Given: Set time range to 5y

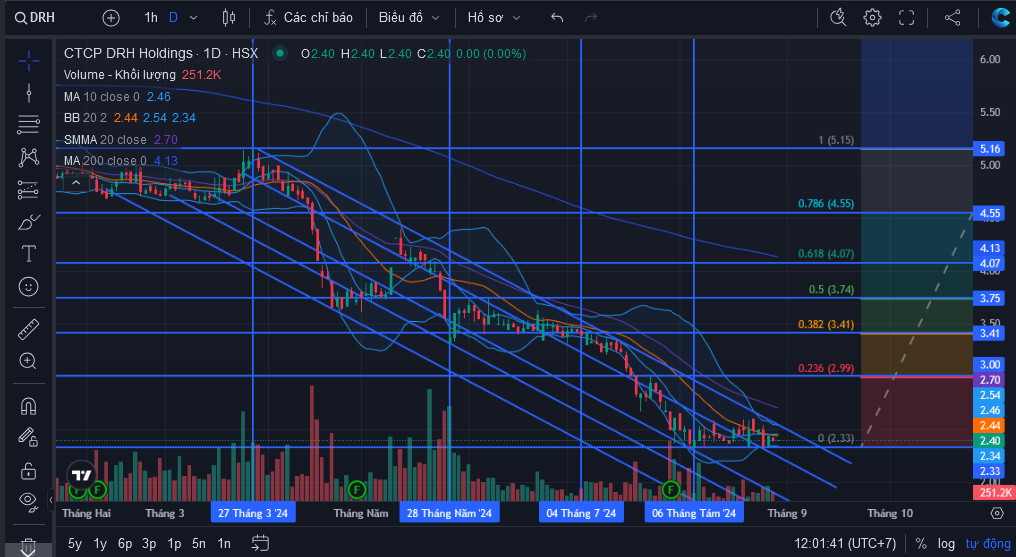Looking at the screenshot, I should click(x=75, y=543).
